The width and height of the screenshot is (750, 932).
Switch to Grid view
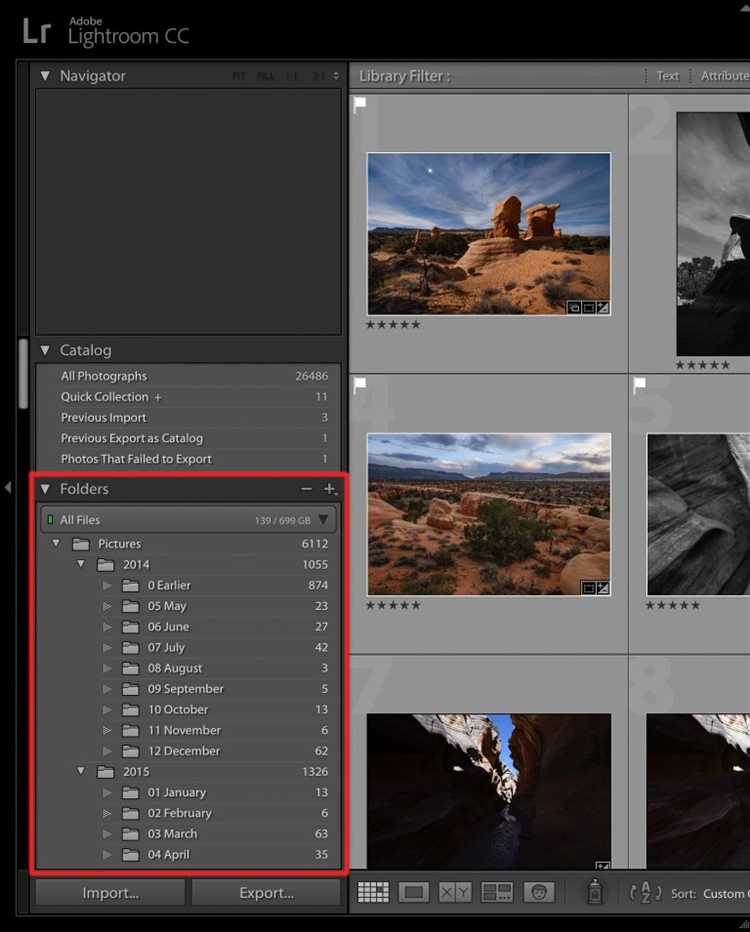coord(373,892)
